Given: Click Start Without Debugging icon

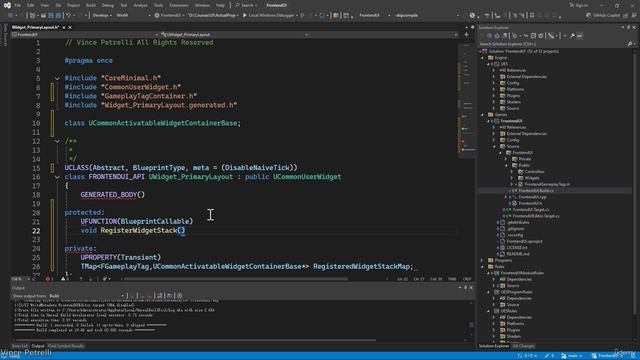Looking at the screenshot, I should coord(302,16).
